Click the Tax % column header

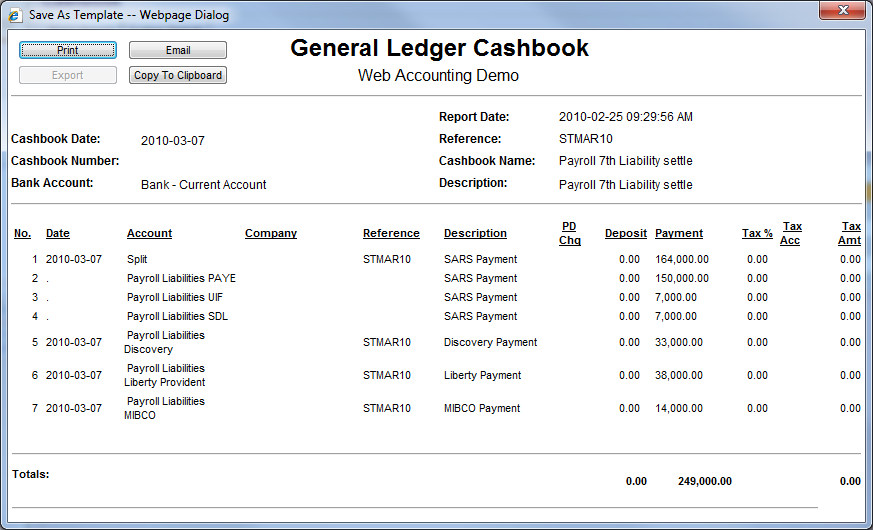pyautogui.click(x=757, y=233)
